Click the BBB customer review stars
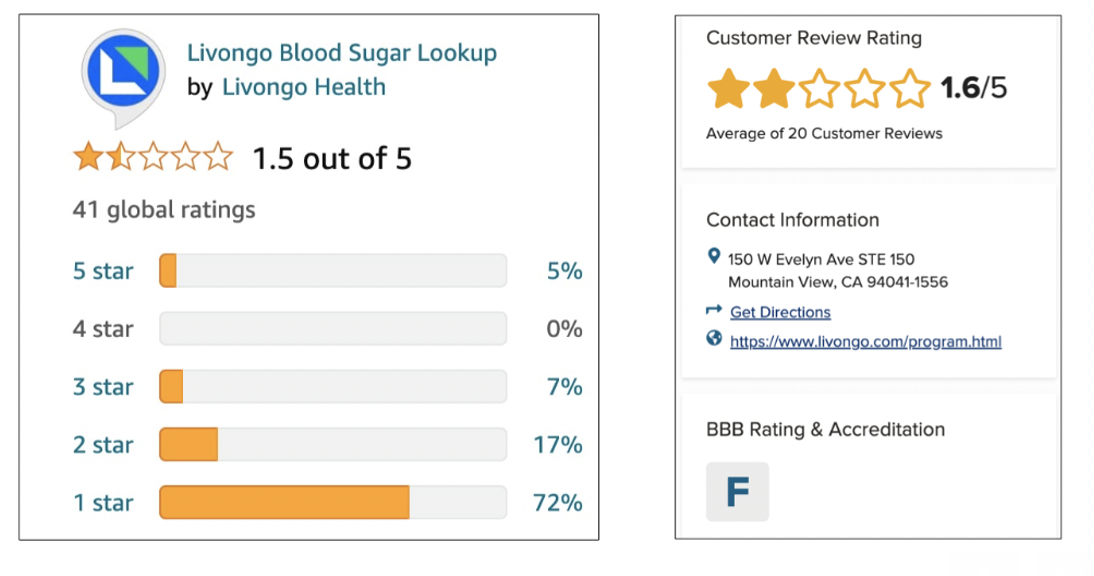1094x576 pixels. pos(818,89)
